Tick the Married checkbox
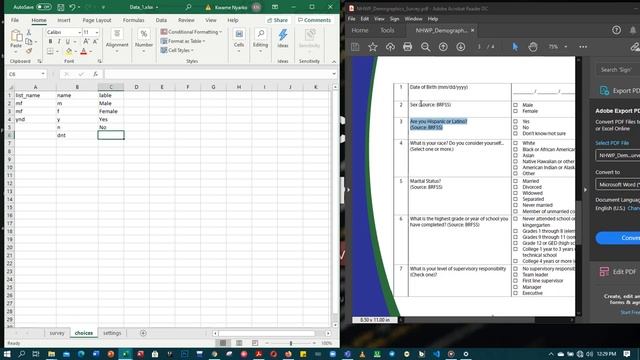 click(515, 181)
